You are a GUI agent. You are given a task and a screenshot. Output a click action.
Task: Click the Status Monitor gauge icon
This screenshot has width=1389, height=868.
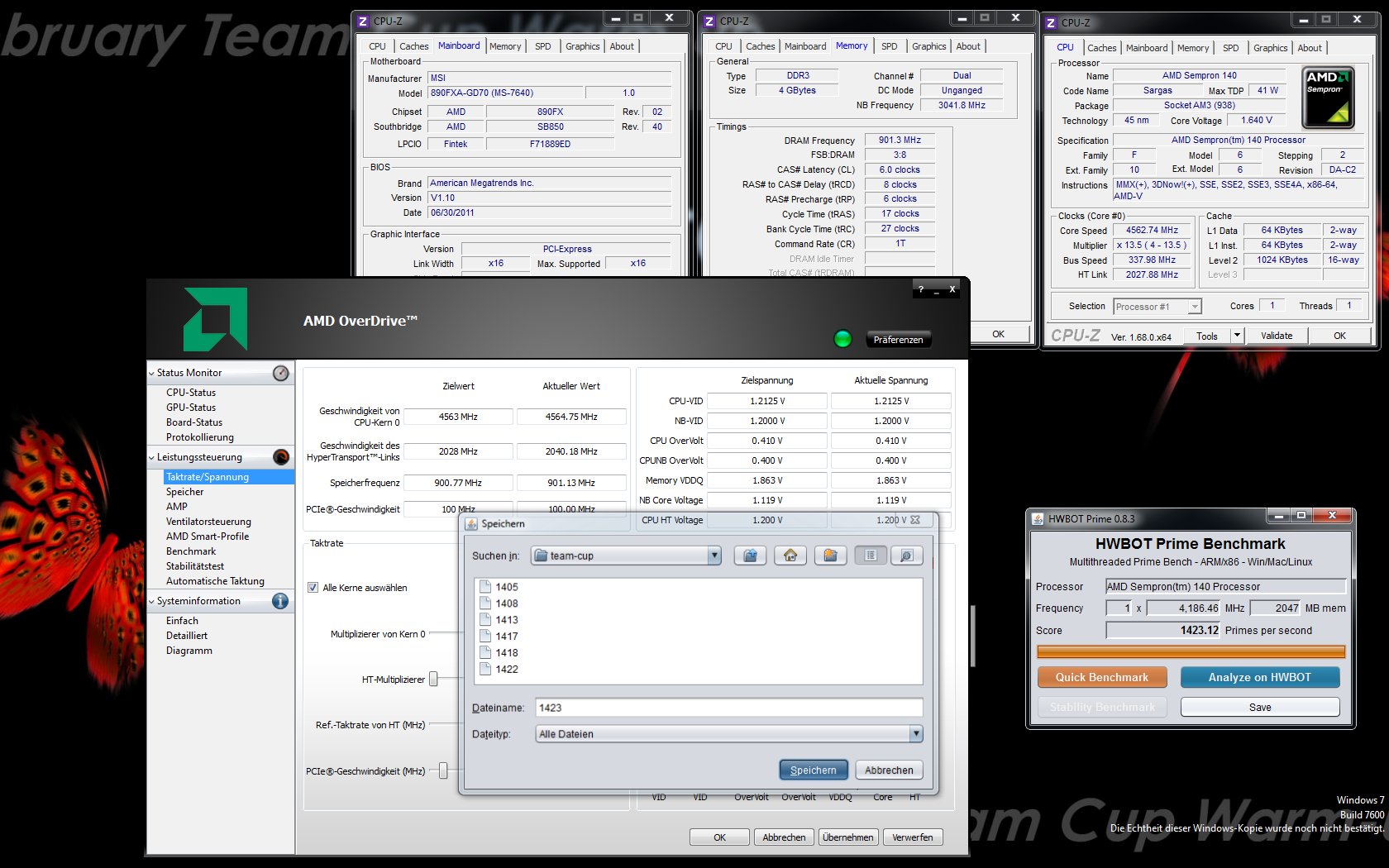point(281,373)
